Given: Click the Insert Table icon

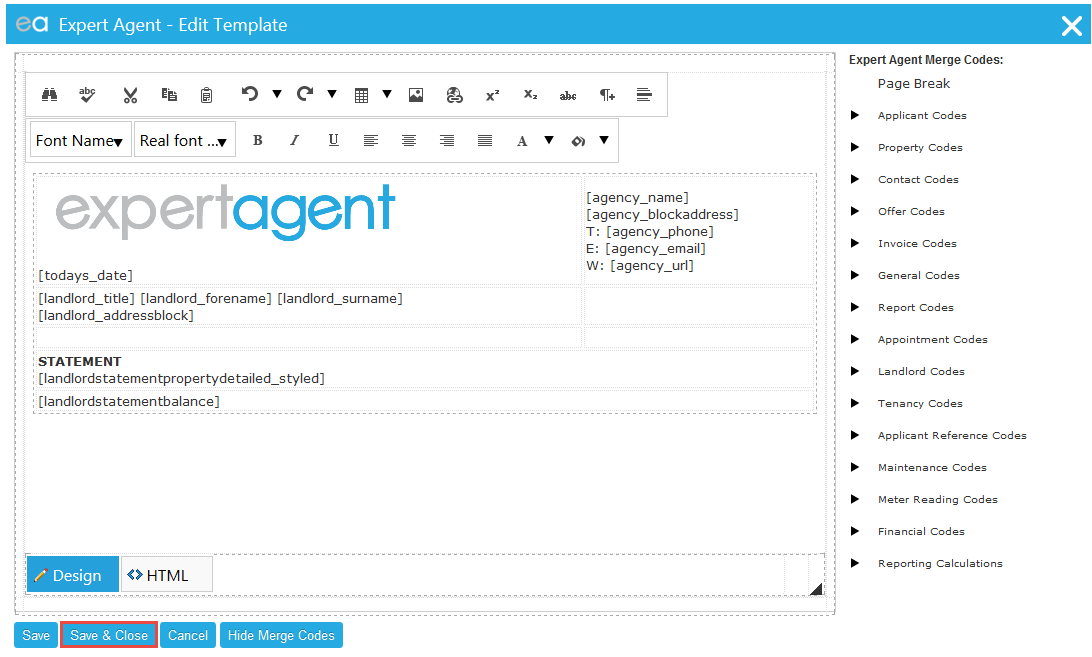Looking at the screenshot, I should click(x=361, y=95).
